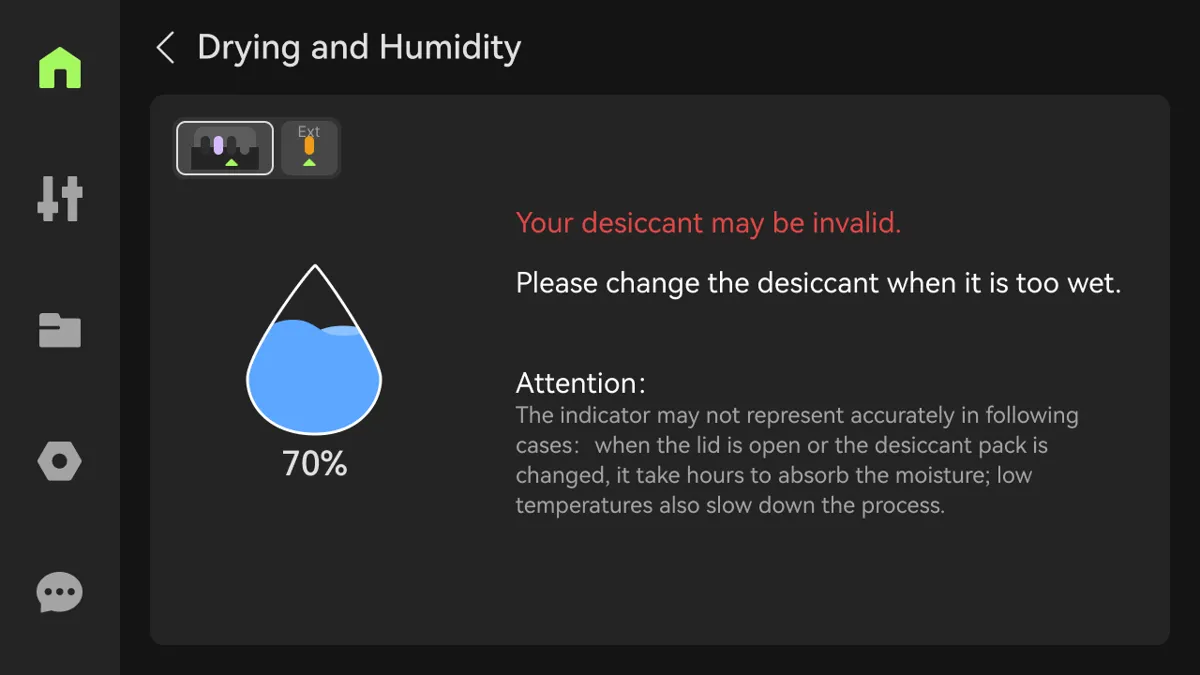
Task: Click the purple filament slot in AMS
Action: coord(218,145)
